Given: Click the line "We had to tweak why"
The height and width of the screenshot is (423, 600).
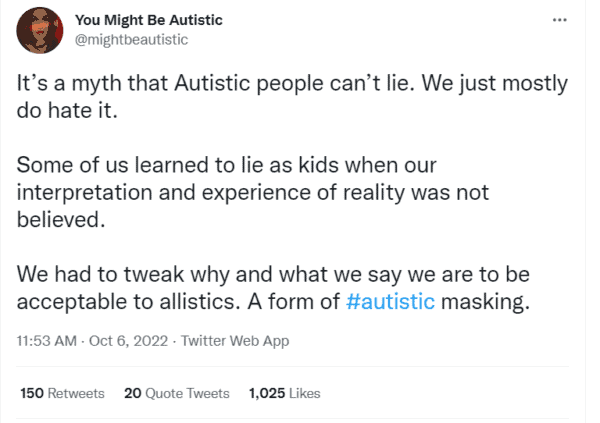Looking at the screenshot, I should coord(273,274).
